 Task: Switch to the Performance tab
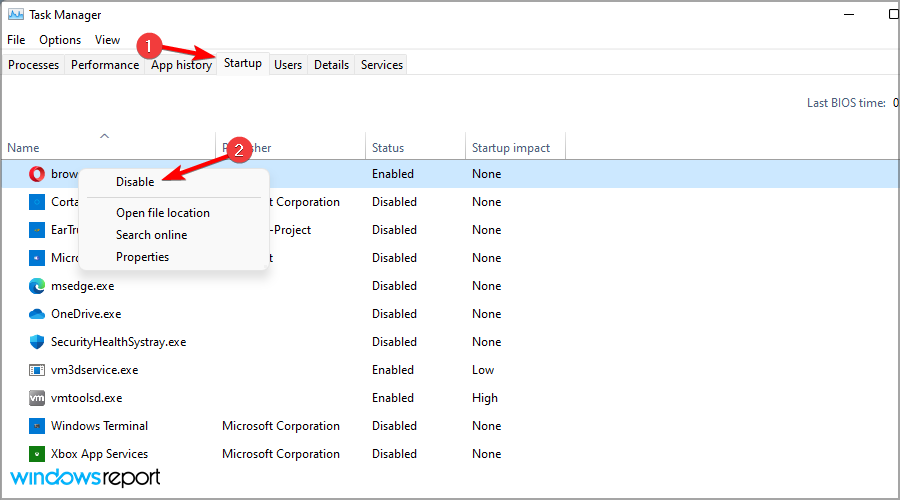pos(105,65)
